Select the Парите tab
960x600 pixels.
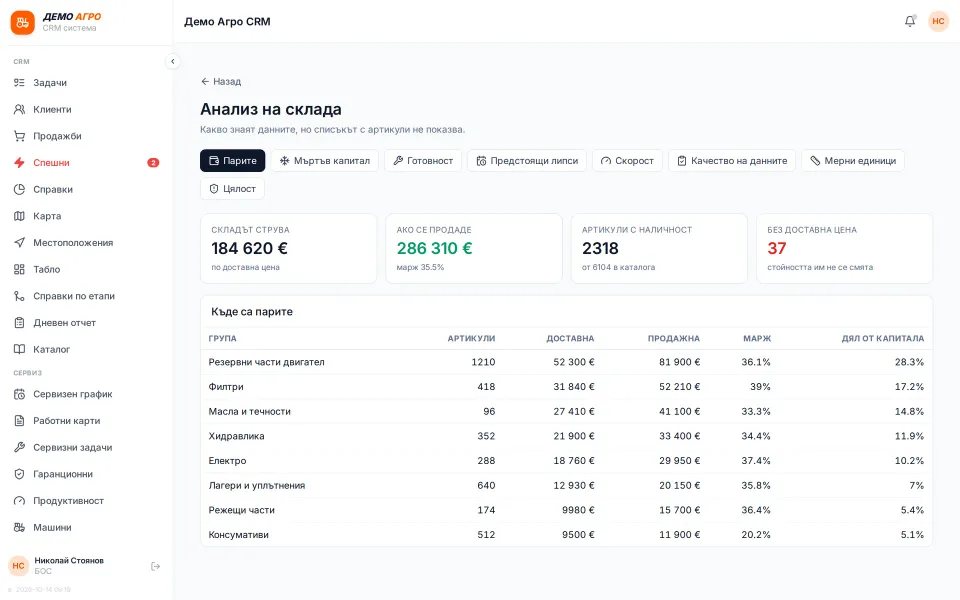233,160
